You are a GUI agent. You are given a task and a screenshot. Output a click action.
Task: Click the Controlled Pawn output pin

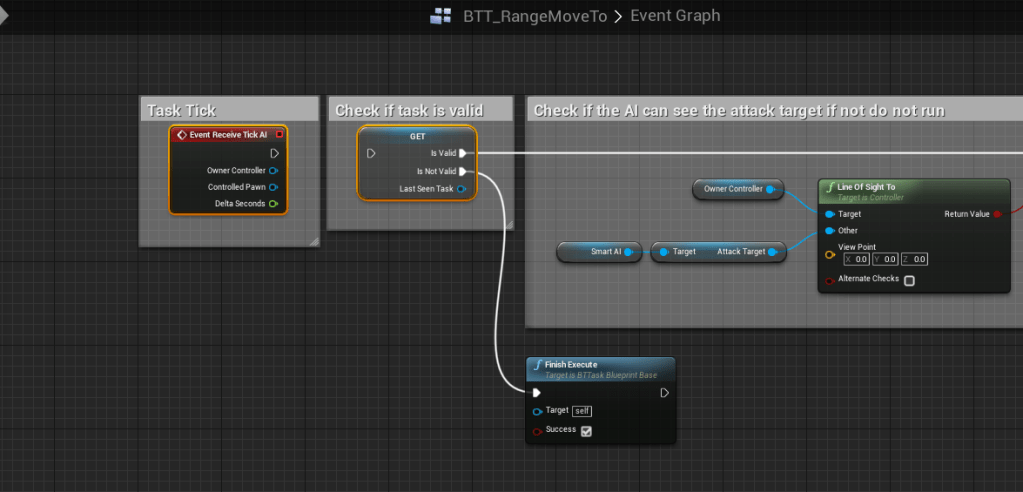click(x=273, y=187)
